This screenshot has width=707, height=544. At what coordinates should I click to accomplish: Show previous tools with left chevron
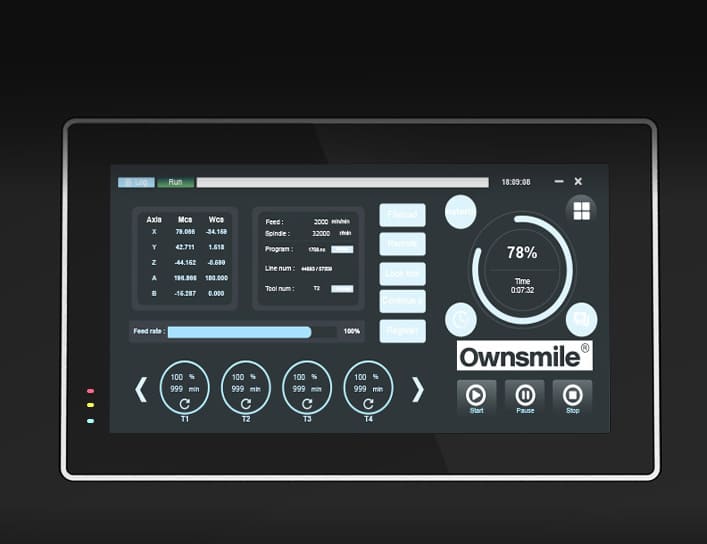(x=141, y=389)
